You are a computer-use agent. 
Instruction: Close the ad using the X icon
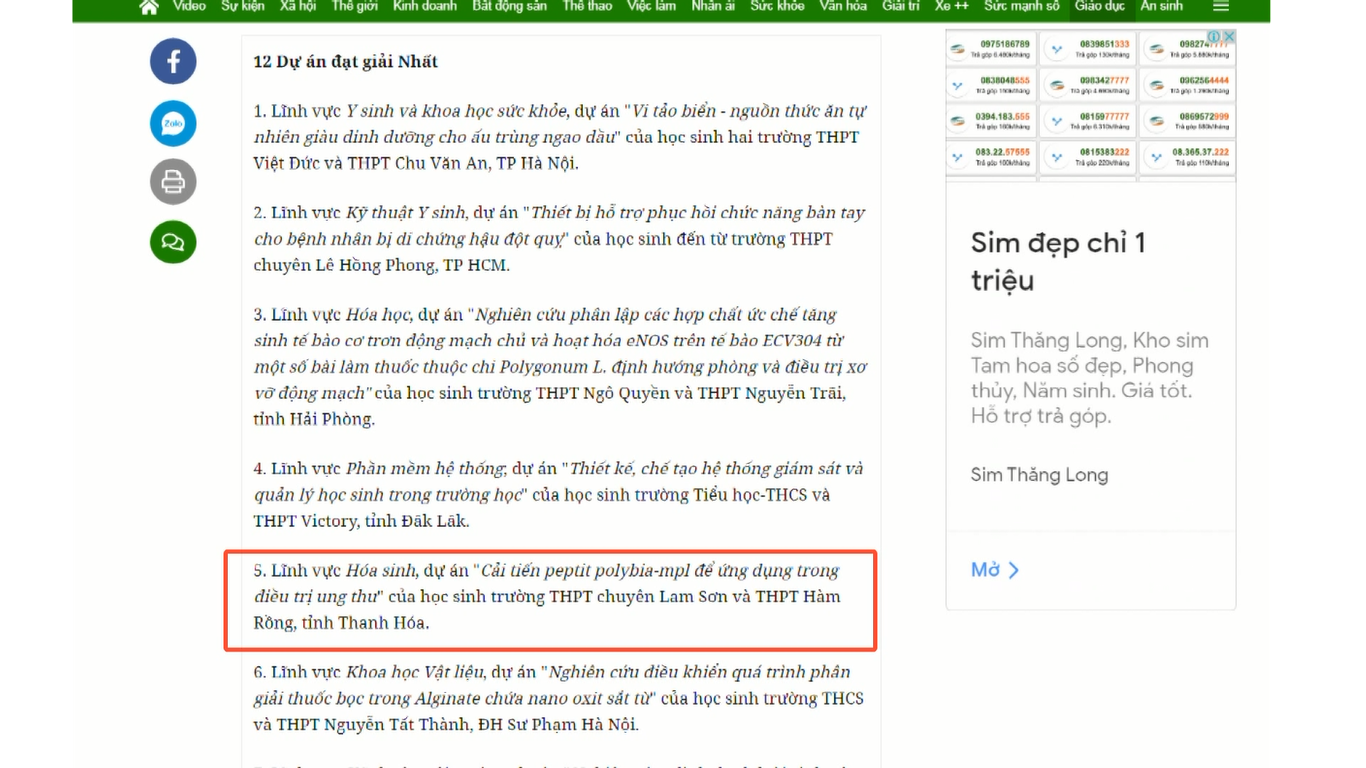1230,37
